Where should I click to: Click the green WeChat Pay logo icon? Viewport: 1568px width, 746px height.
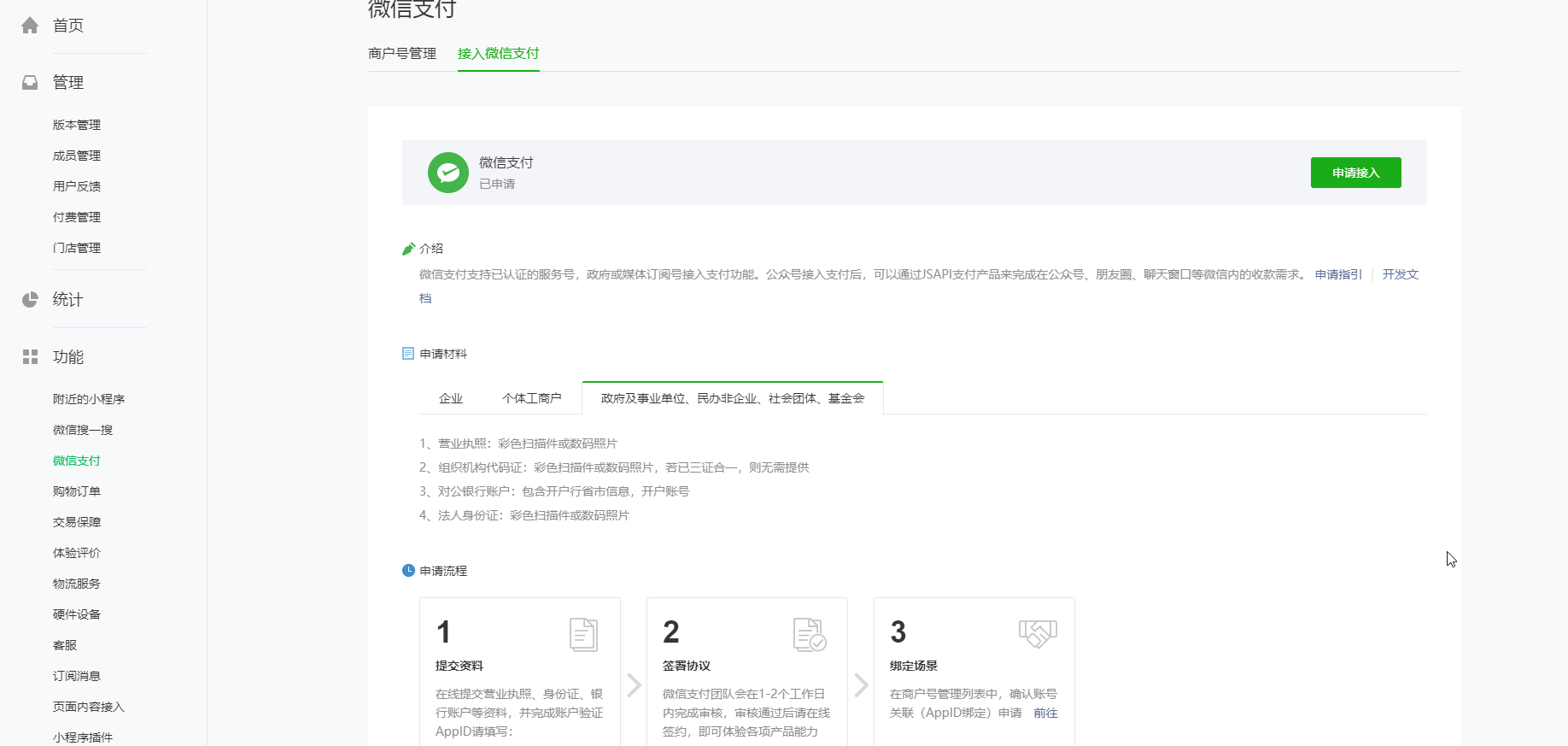point(448,173)
